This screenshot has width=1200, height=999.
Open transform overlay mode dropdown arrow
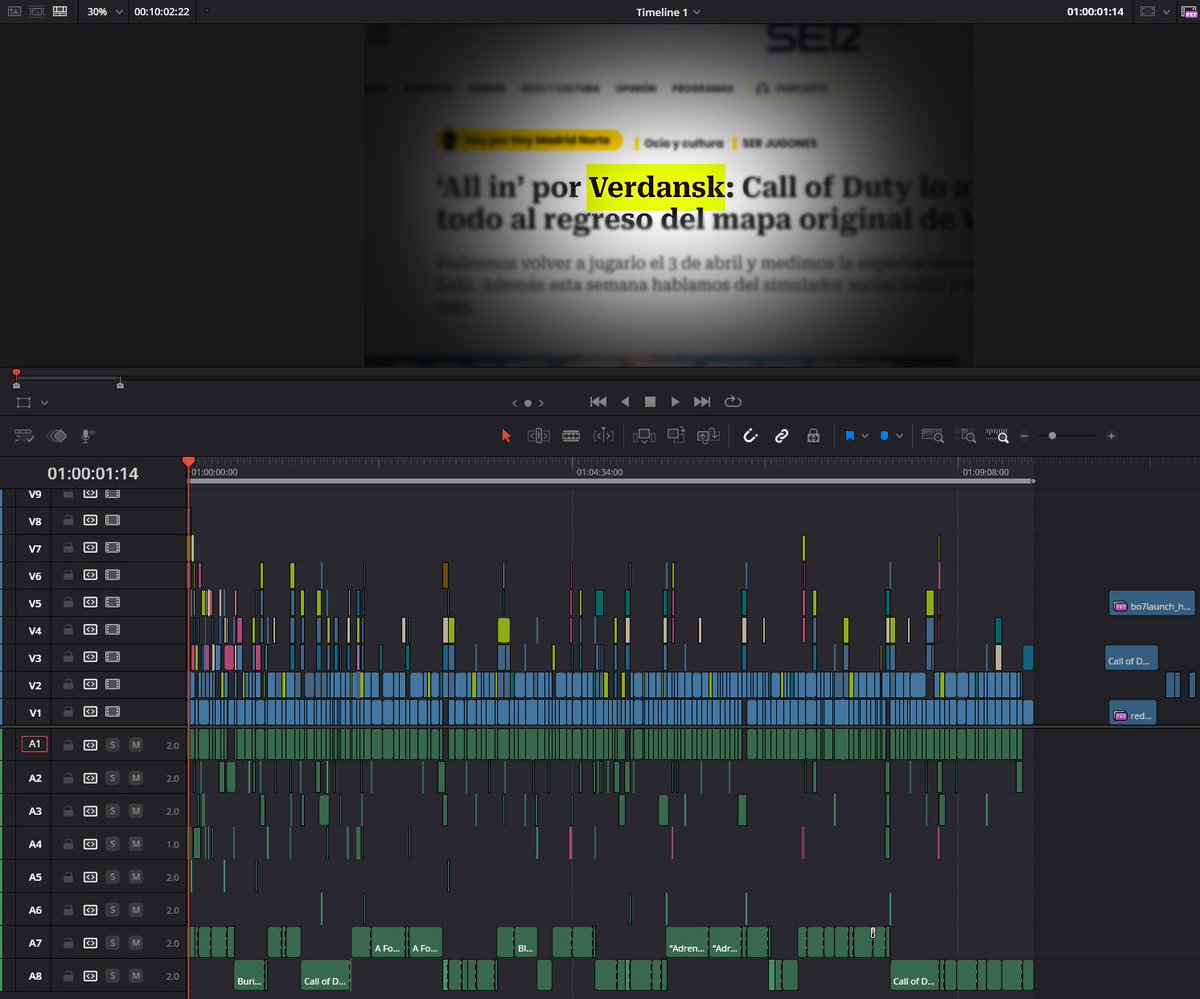click(x=44, y=402)
